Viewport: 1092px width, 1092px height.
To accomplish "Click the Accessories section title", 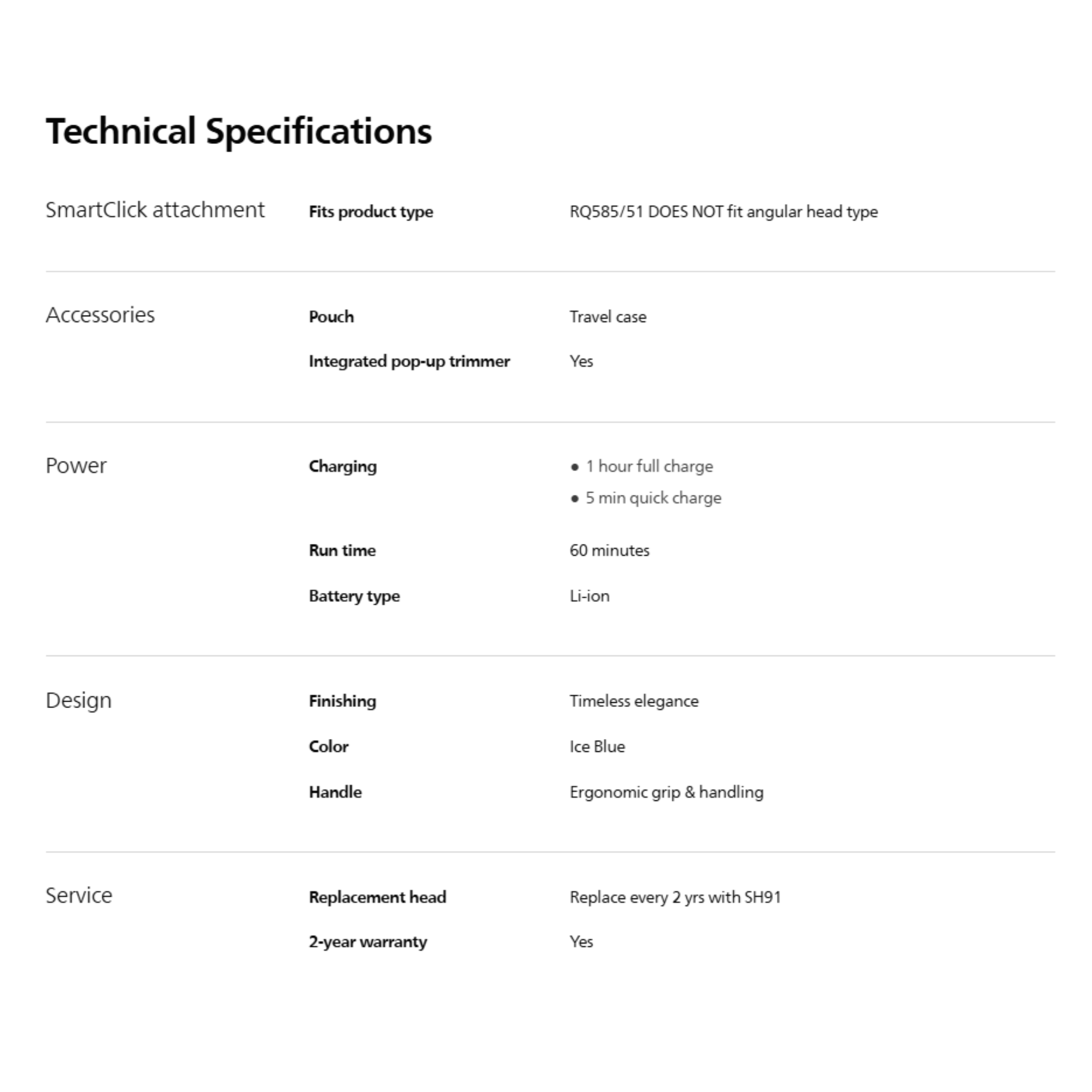I will (100, 316).
